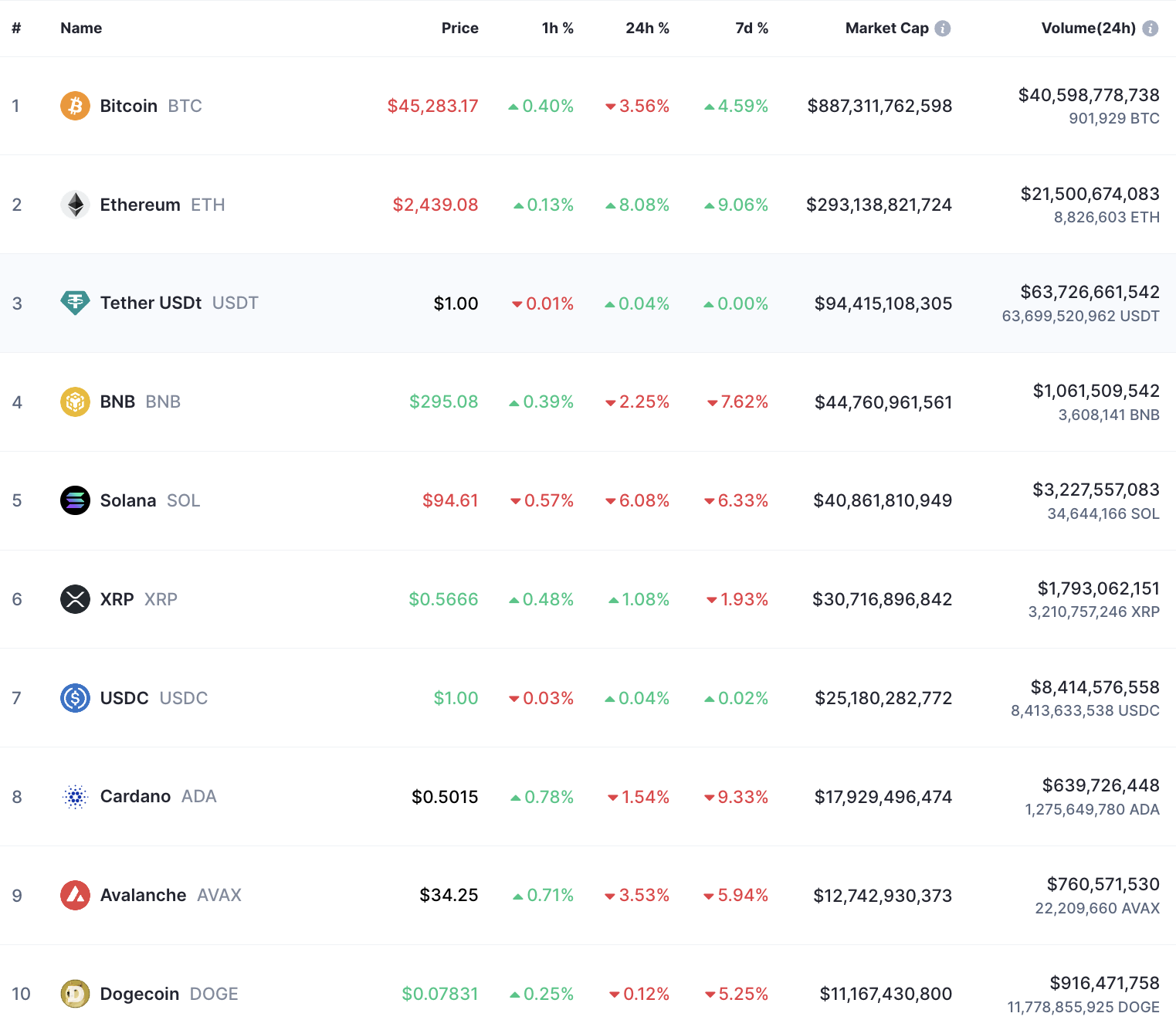This screenshot has width=1176, height=1020.
Task: Open the Avalanche AVAX name link
Action: tap(171, 896)
